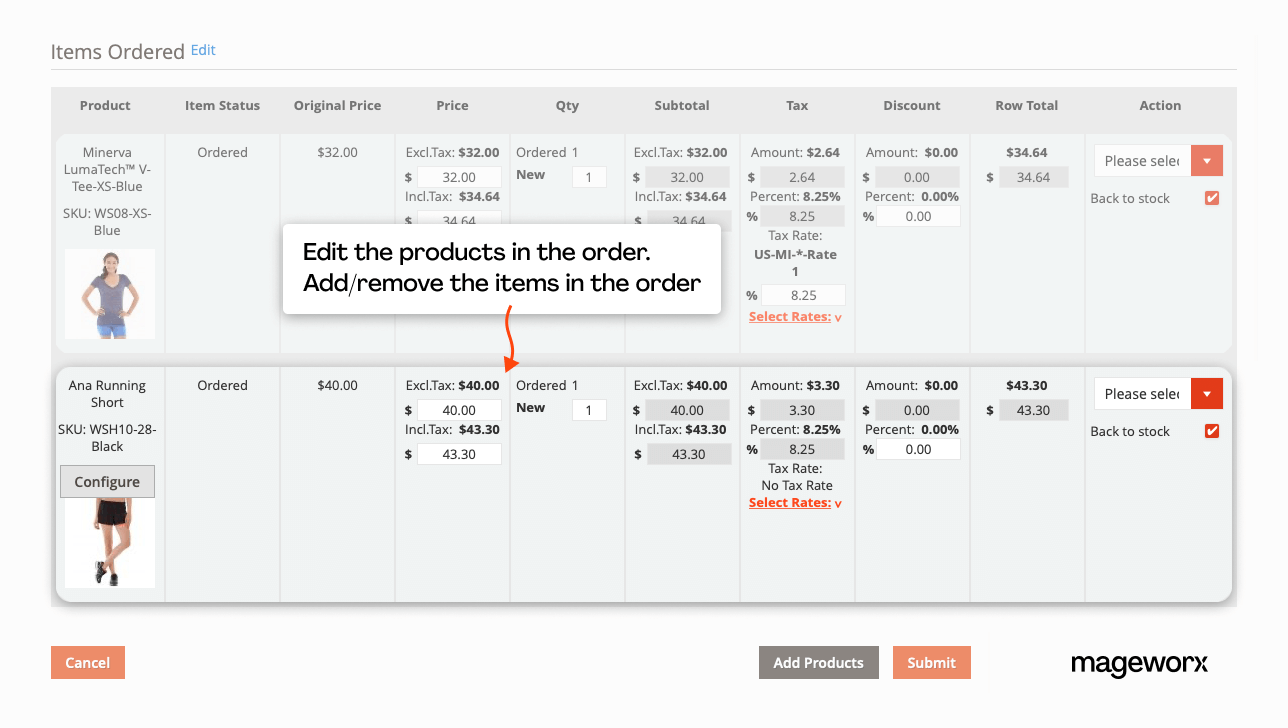The height and width of the screenshot is (728, 1288).
Task: Click the discount percent field on second row
Action: [918, 448]
